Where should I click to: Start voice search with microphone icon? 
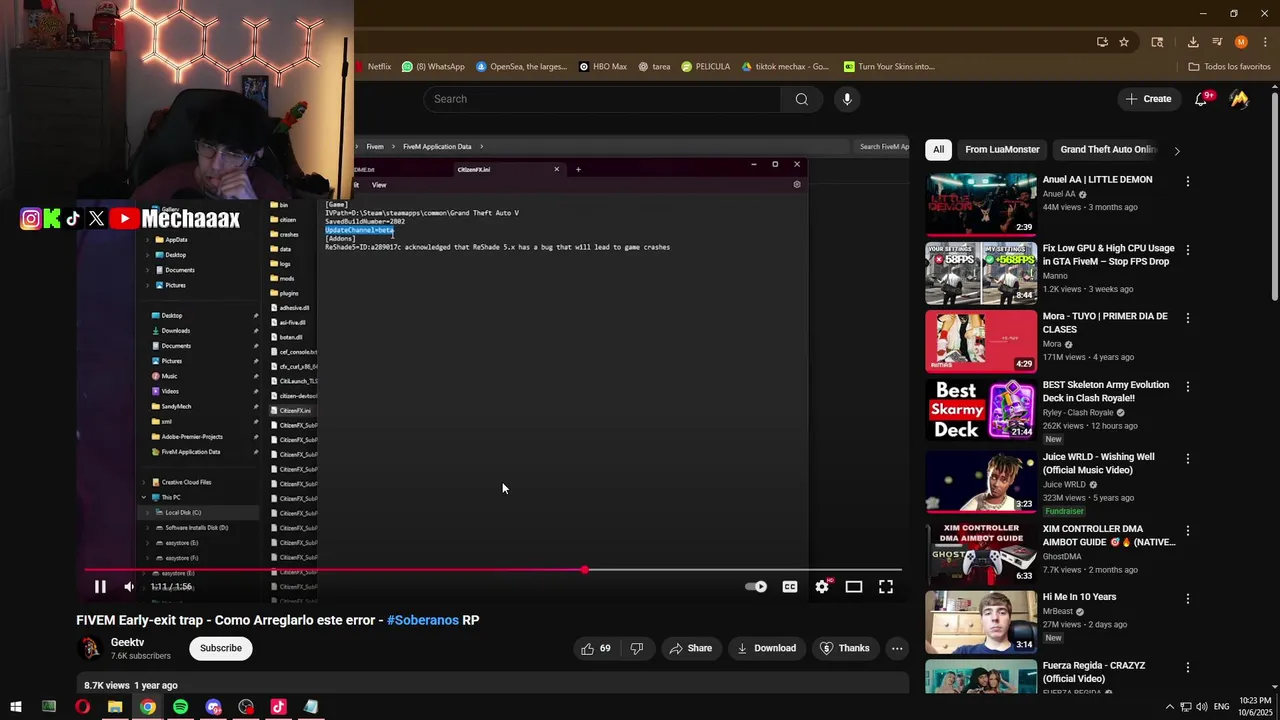(x=847, y=99)
